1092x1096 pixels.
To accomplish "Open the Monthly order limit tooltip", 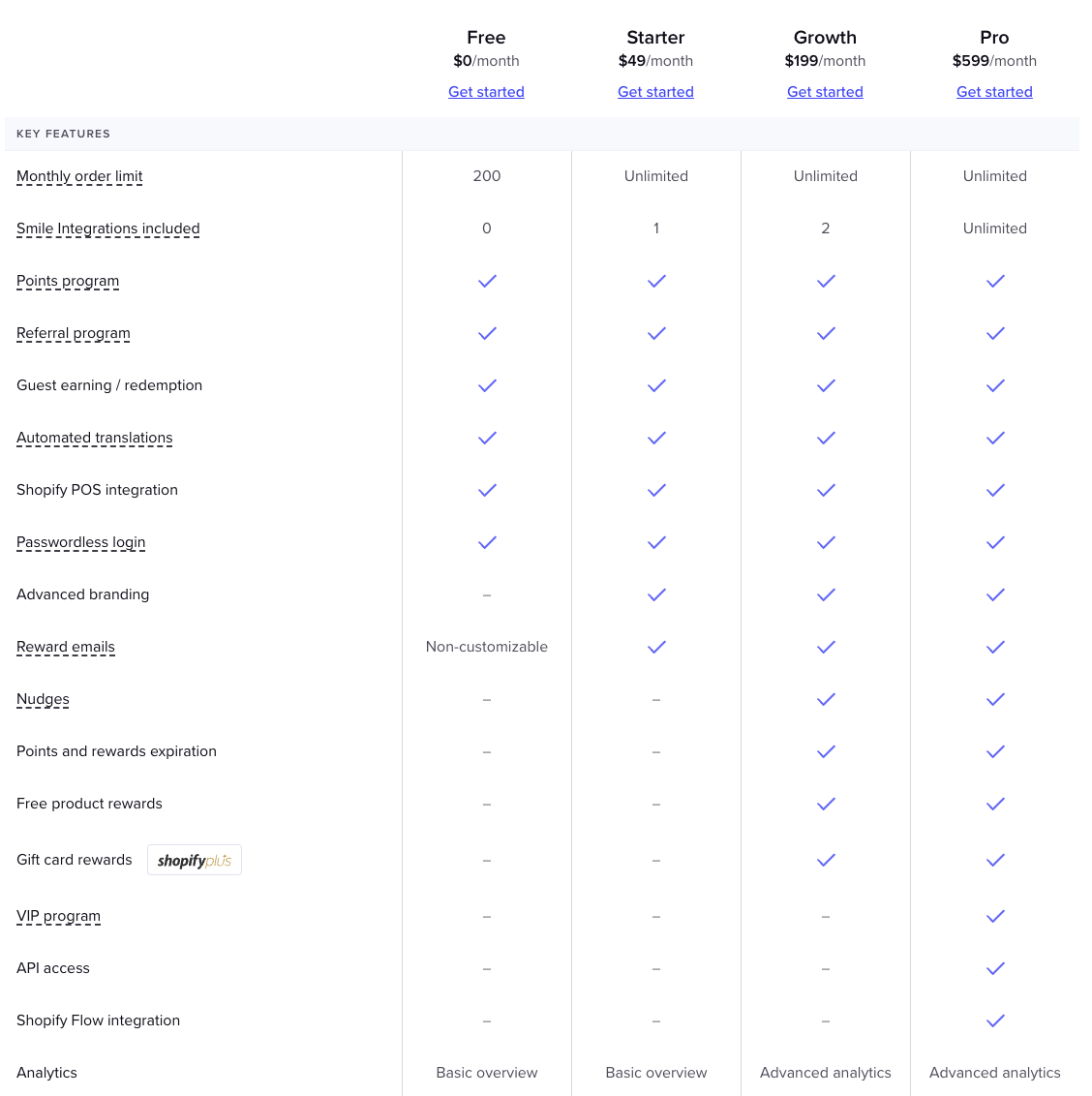I will pos(79,176).
